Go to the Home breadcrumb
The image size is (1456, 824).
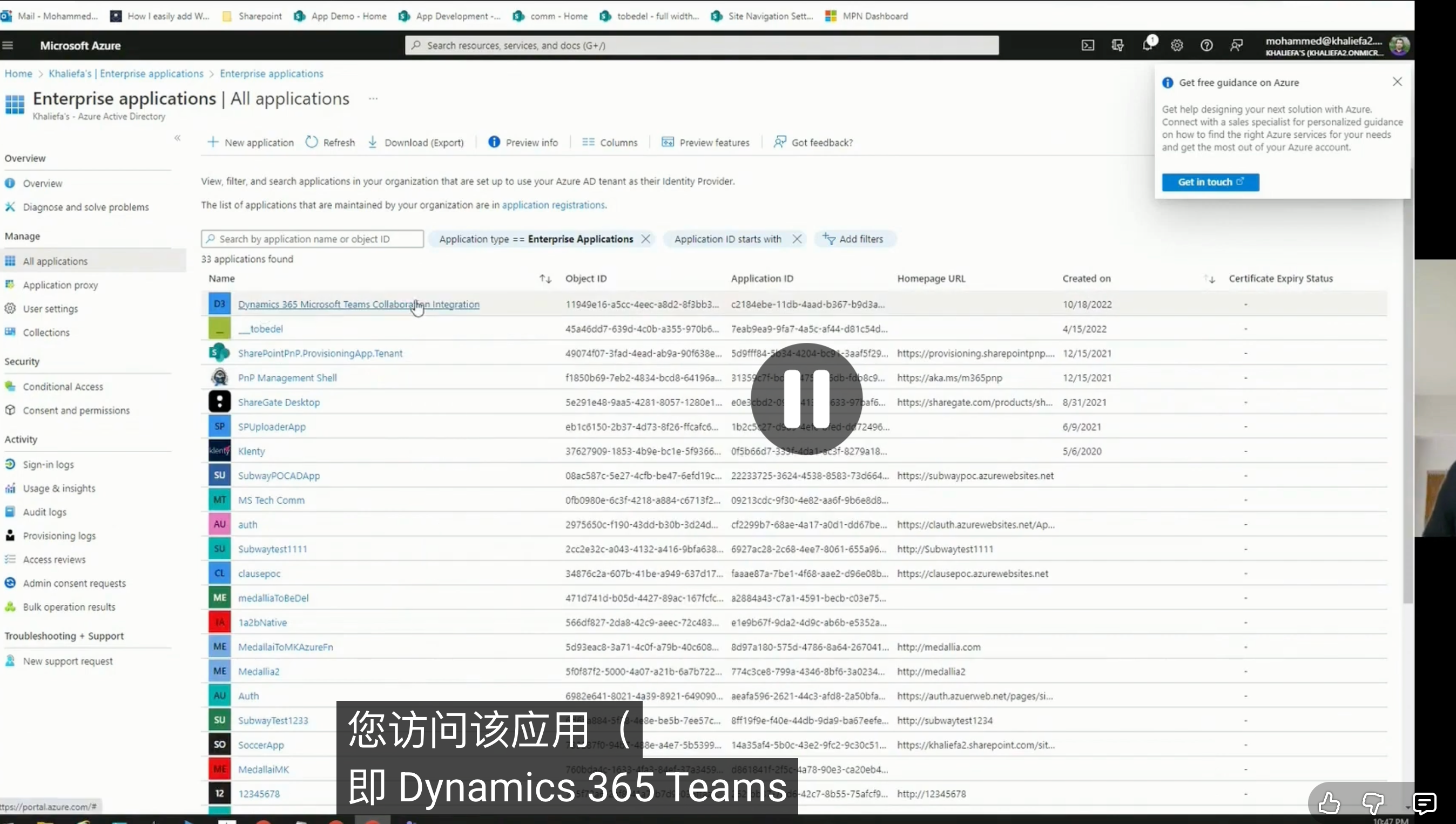pos(18,73)
